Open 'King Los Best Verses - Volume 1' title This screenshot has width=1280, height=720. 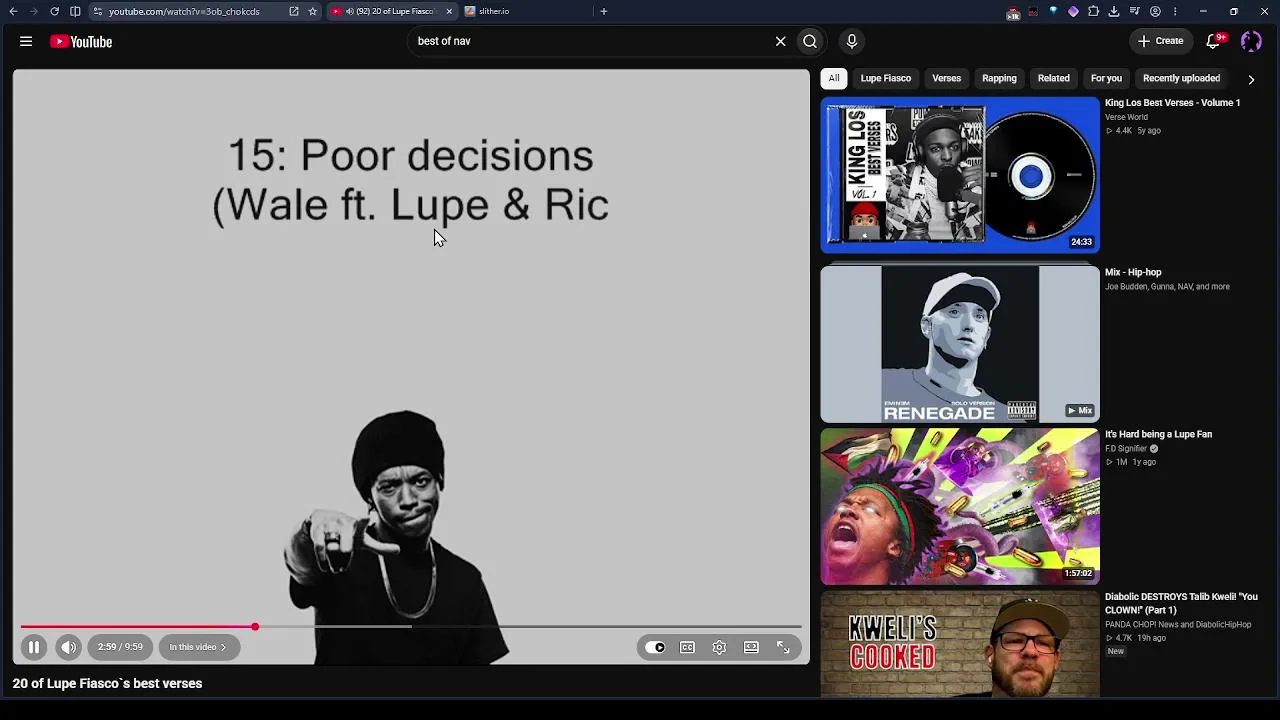(1172, 103)
